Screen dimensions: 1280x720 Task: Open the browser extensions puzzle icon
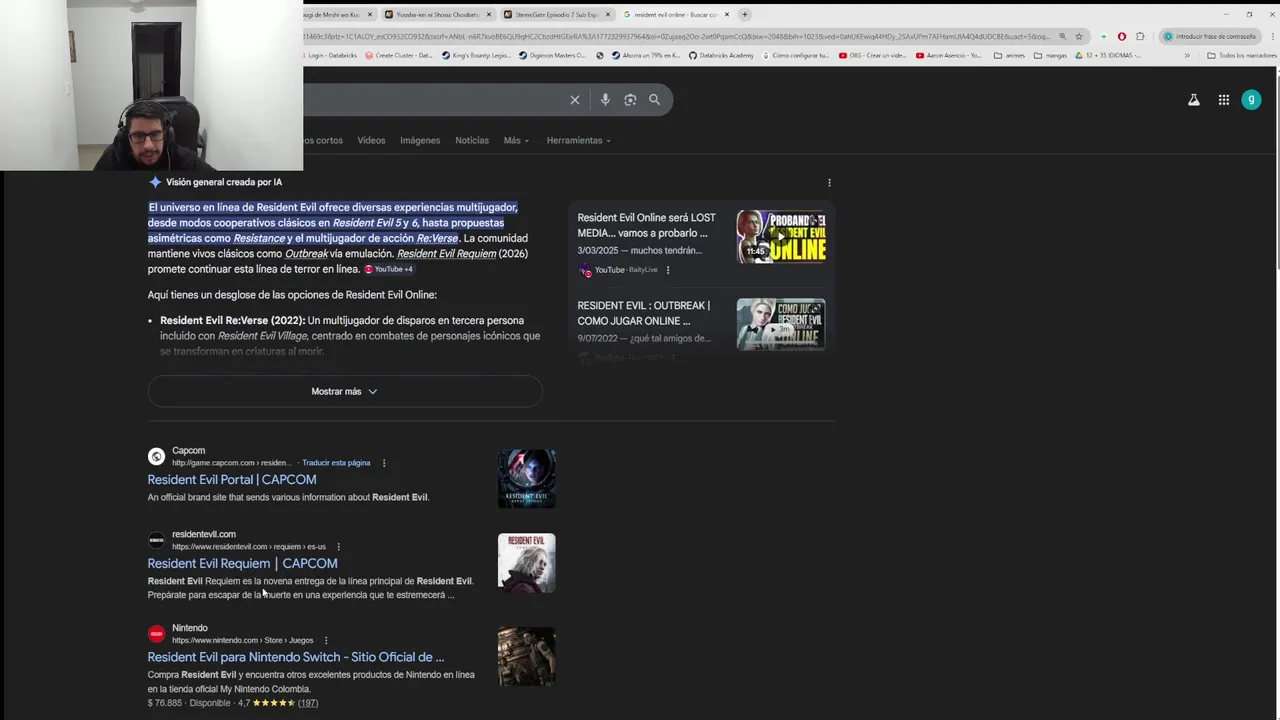tap(1140, 37)
